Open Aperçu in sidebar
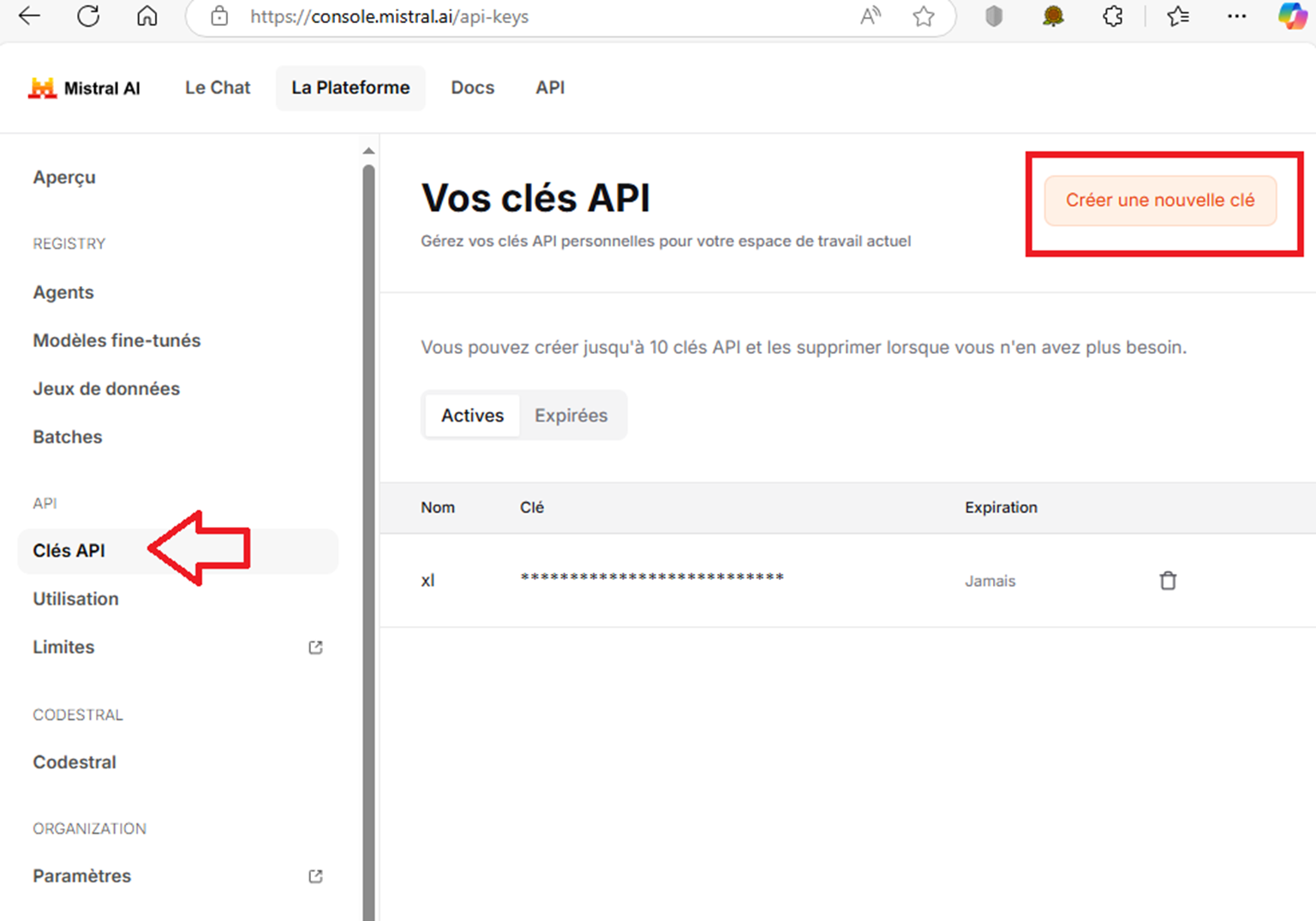This screenshot has height=921, width=1316. 64,177
